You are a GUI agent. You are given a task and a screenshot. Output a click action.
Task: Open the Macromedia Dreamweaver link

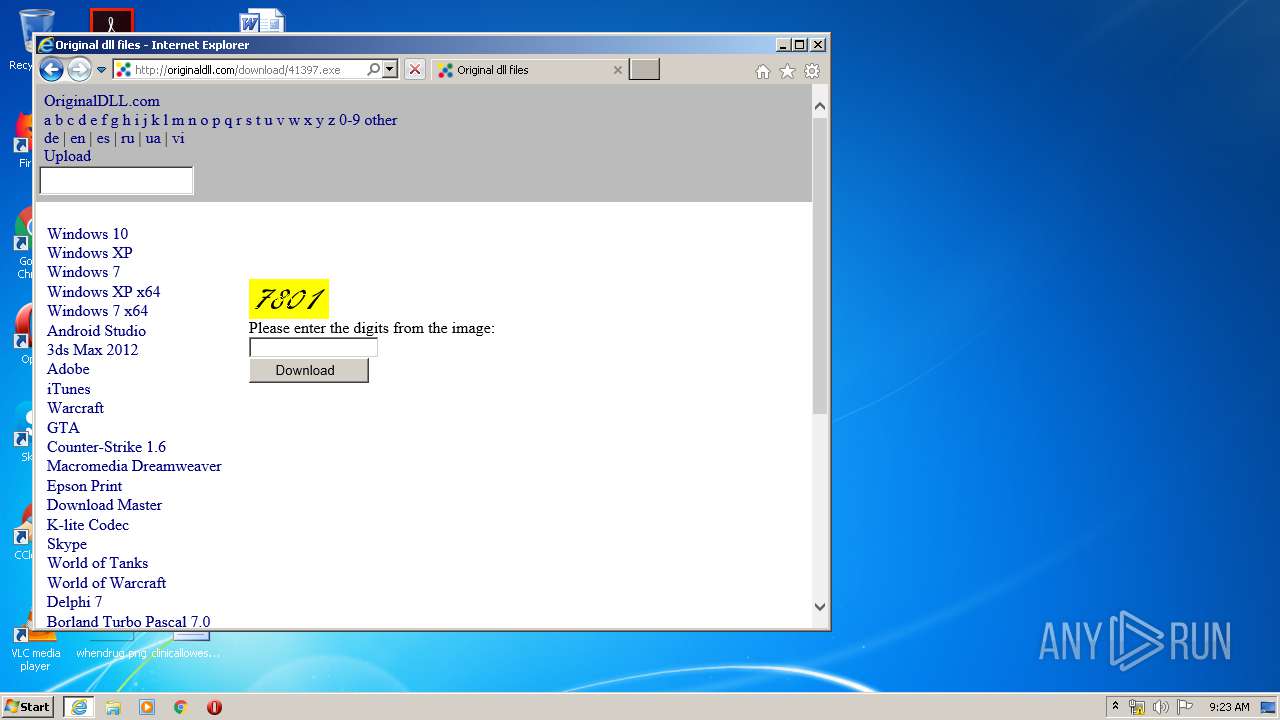coord(134,466)
